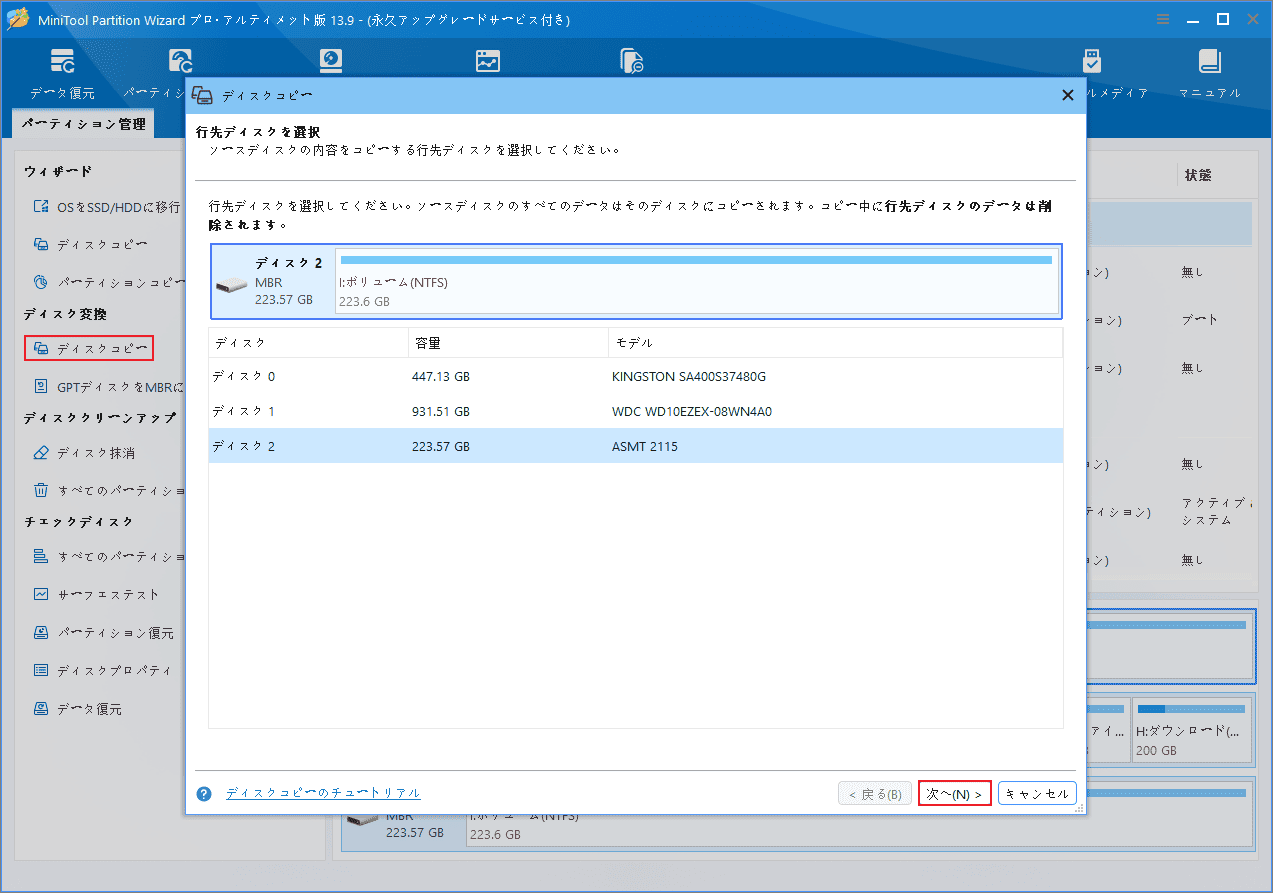This screenshot has height=893, width=1273.
Task: Click the パーティション復元 sidebar icon
Action: pyautogui.click(x=41, y=633)
